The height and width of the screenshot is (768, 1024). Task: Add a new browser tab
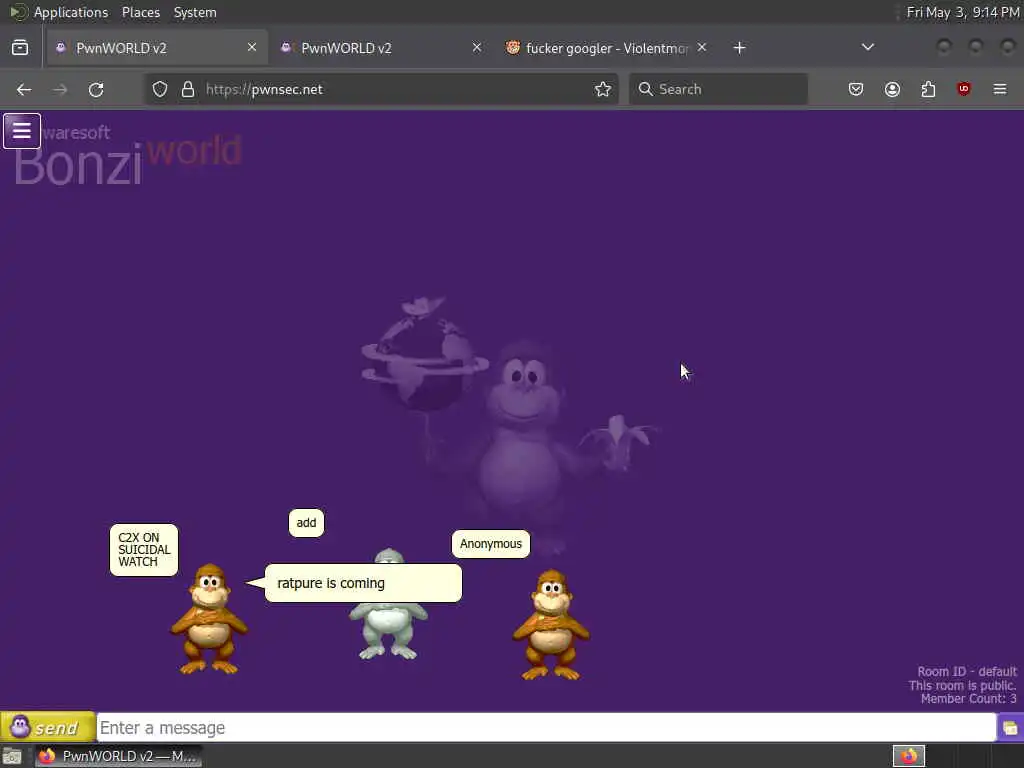(x=739, y=48)
